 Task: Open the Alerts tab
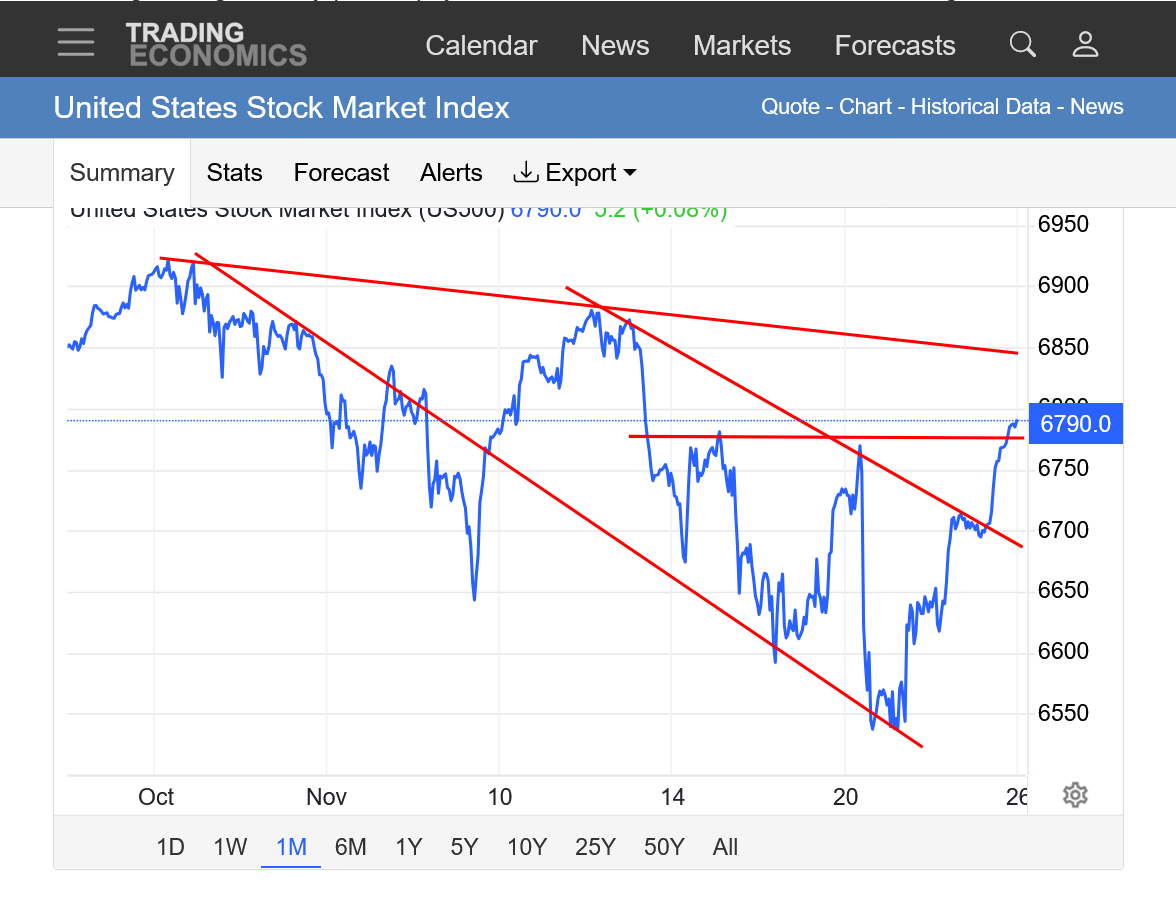451,173
